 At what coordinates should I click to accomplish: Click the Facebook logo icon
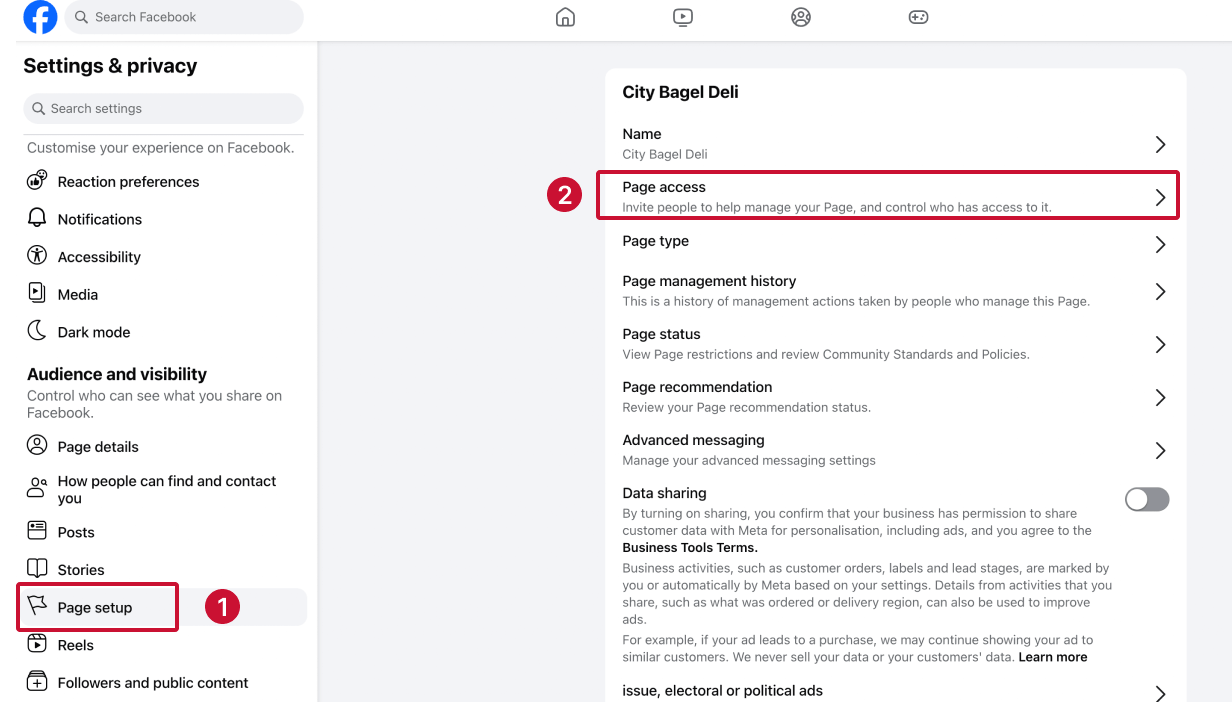41,17
